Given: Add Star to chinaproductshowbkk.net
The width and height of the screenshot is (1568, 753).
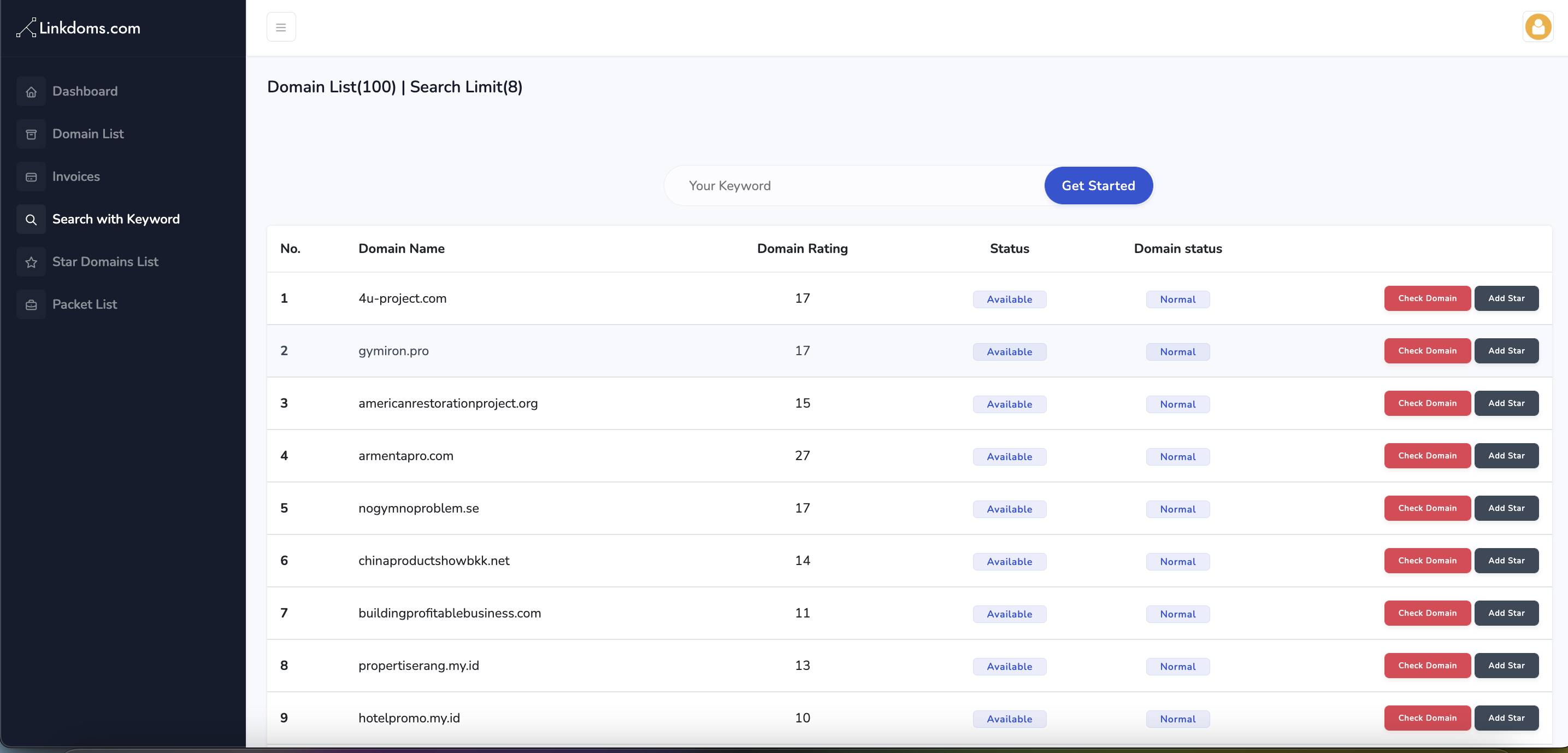Looking at the screenshot, I should click(1506, 561).
